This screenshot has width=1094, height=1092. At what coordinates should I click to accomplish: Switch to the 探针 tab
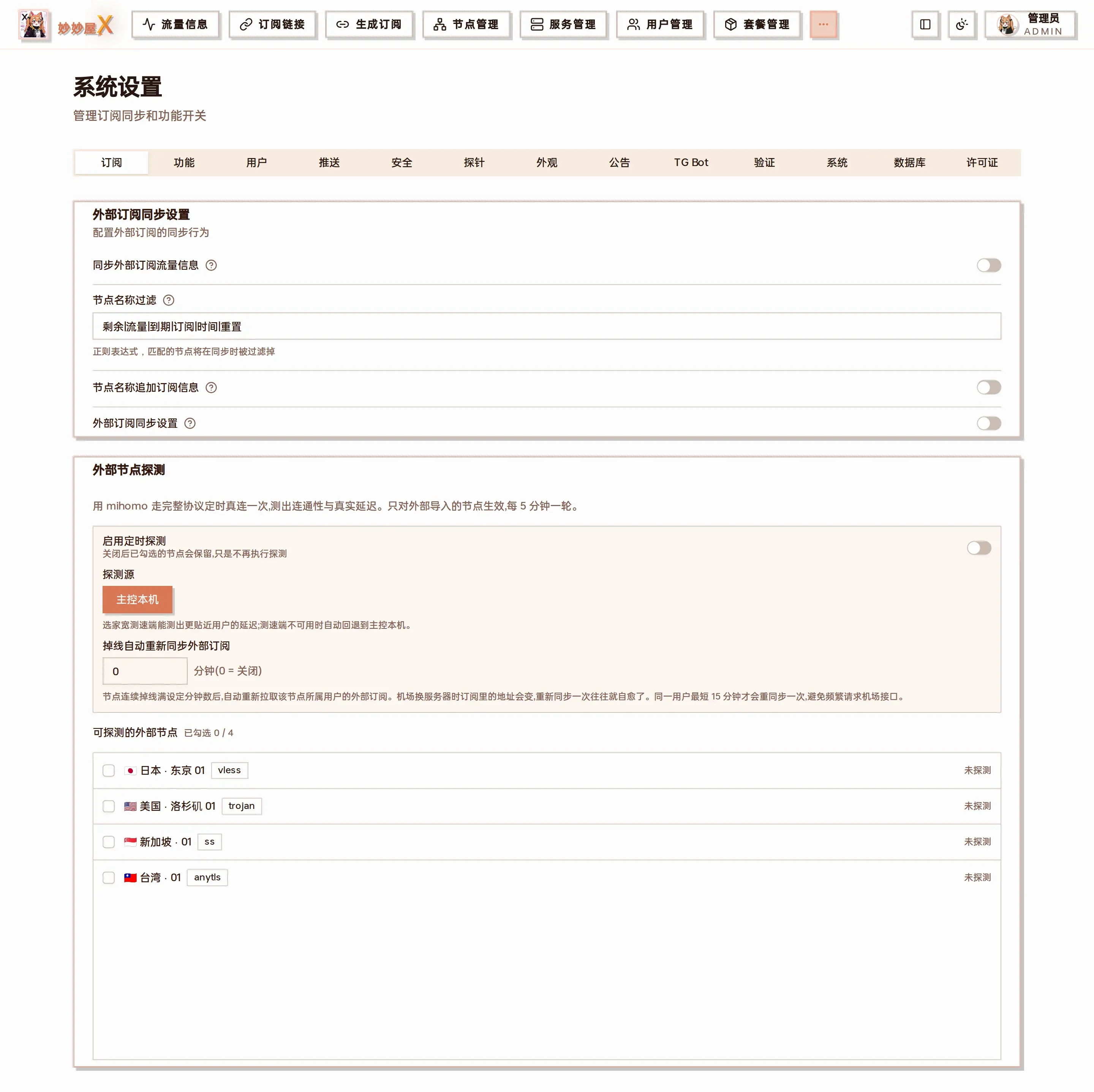(x=474, y=163)
